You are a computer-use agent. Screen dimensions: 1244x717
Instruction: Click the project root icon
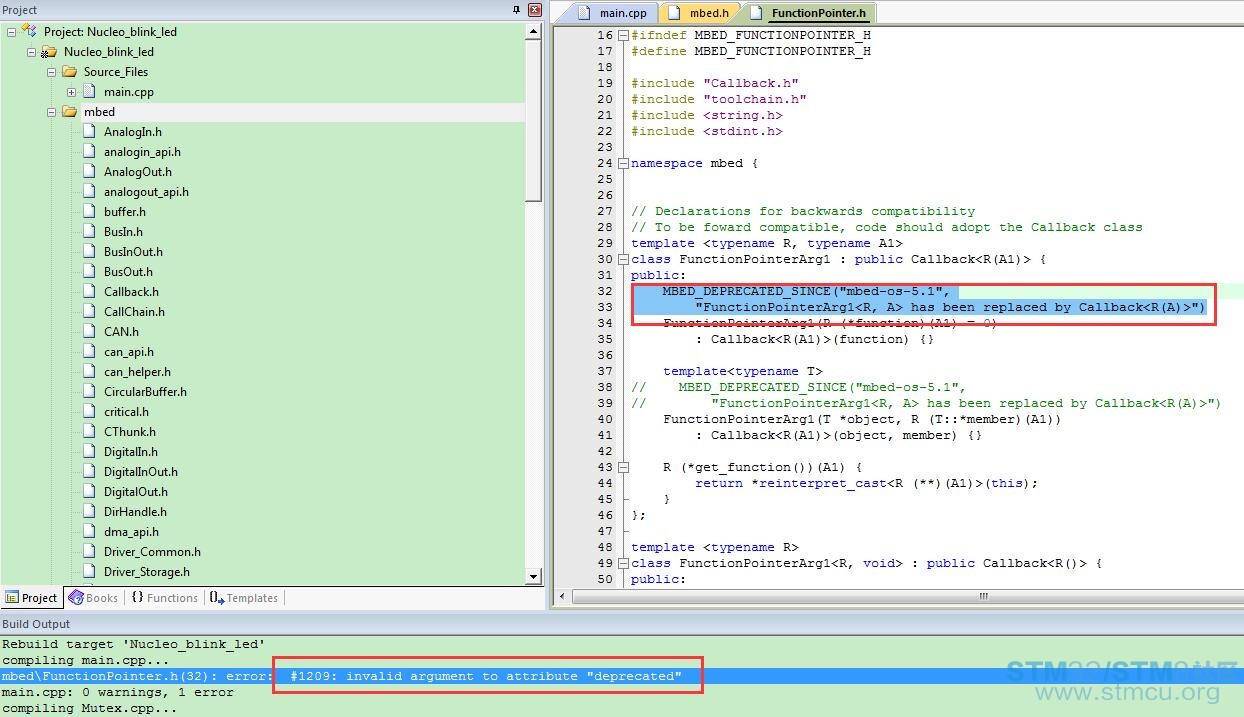coord(29,32)
